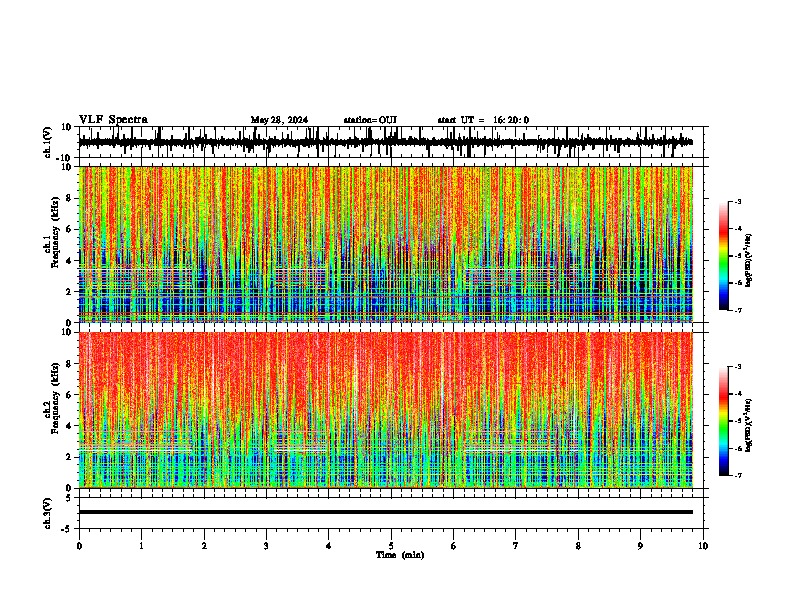Click the thick black ch.3 voltage line
The image size is (792, 612).
pyautogui.click(x=385, y=512)
